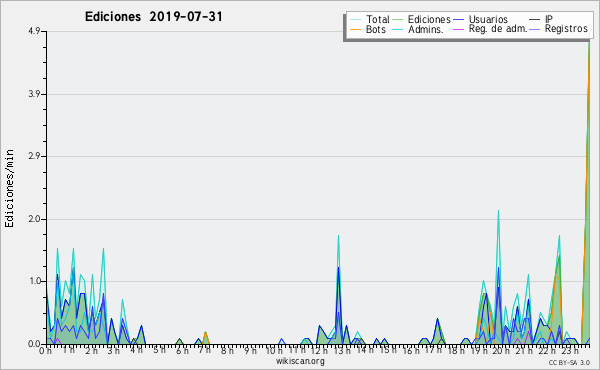Click the CC BY-SA 3.0 license text
The width and height of the screenshot is (600, 370).
click(x=569, y=362)
